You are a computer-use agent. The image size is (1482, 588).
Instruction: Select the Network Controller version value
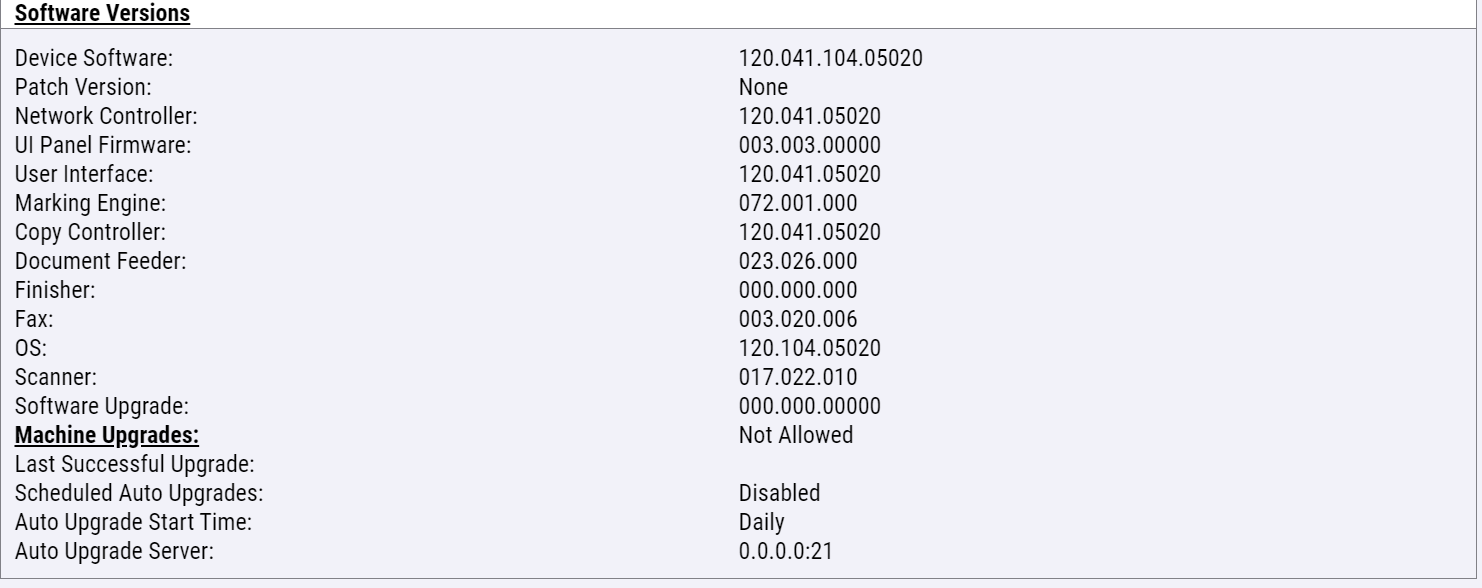[810, 116]
